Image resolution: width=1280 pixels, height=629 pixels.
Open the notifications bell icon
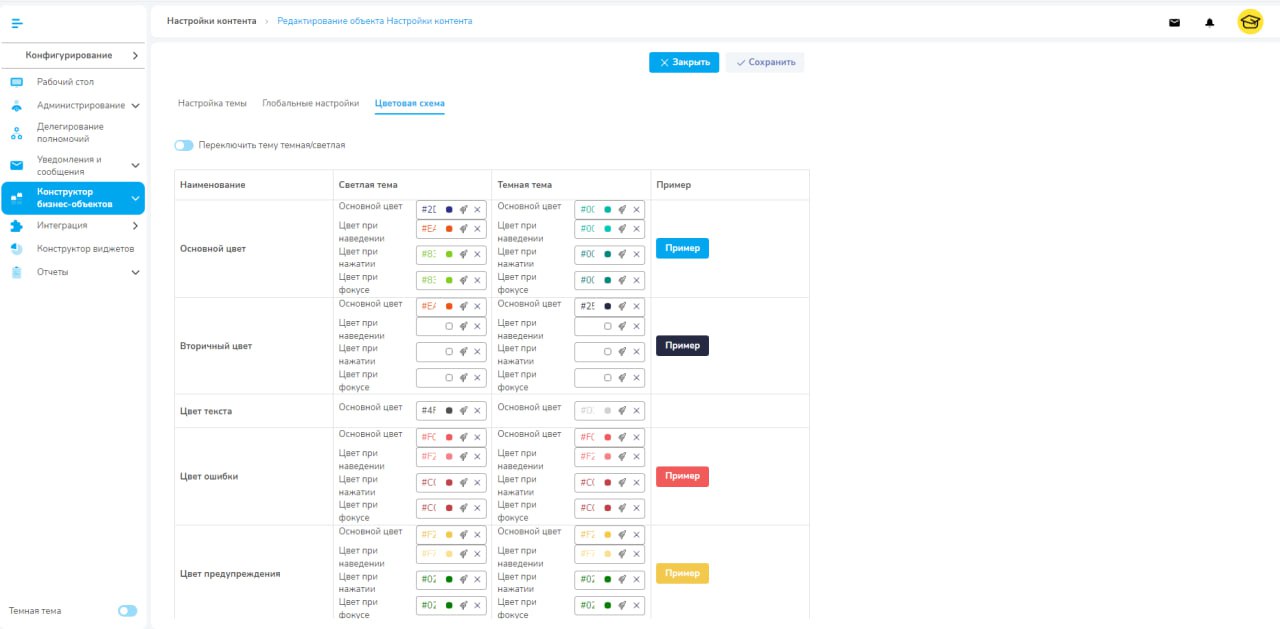point(1210,22)
